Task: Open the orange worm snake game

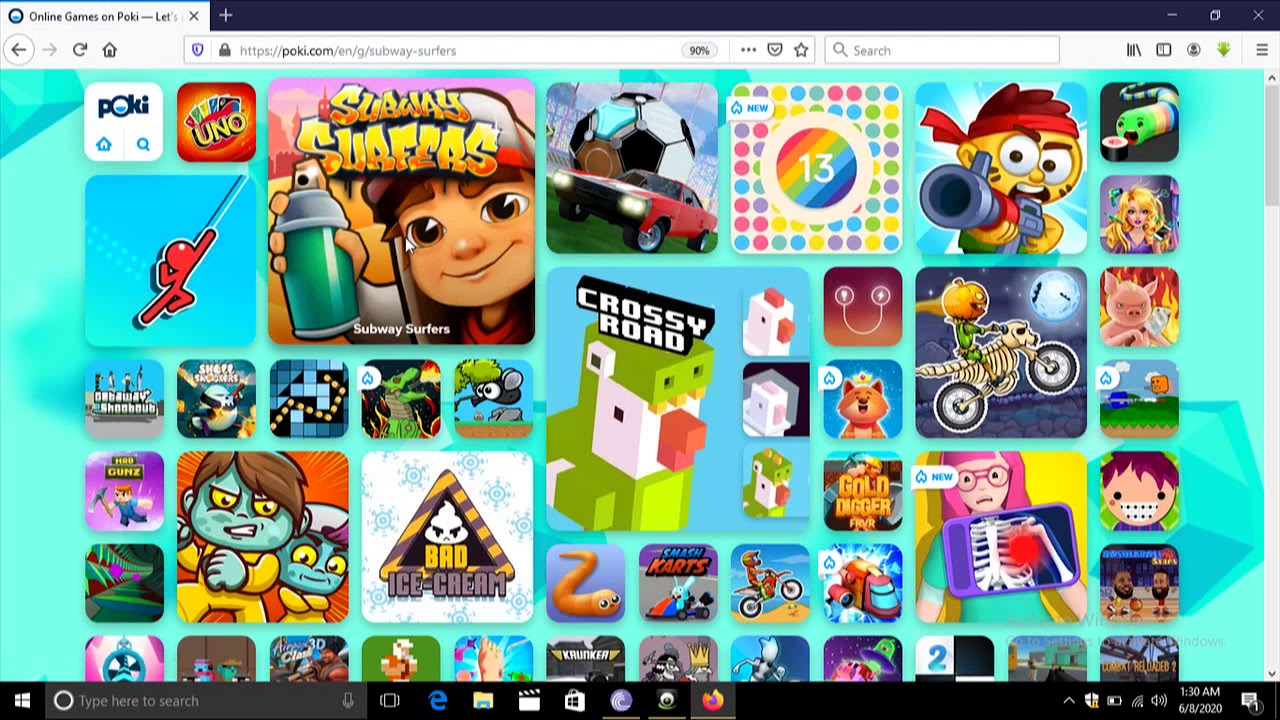Action: (586, 584)
